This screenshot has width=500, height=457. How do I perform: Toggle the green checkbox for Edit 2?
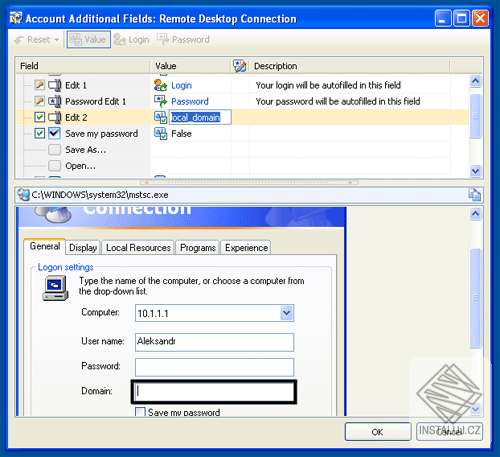pyautogui.click(x=39, y=117)
